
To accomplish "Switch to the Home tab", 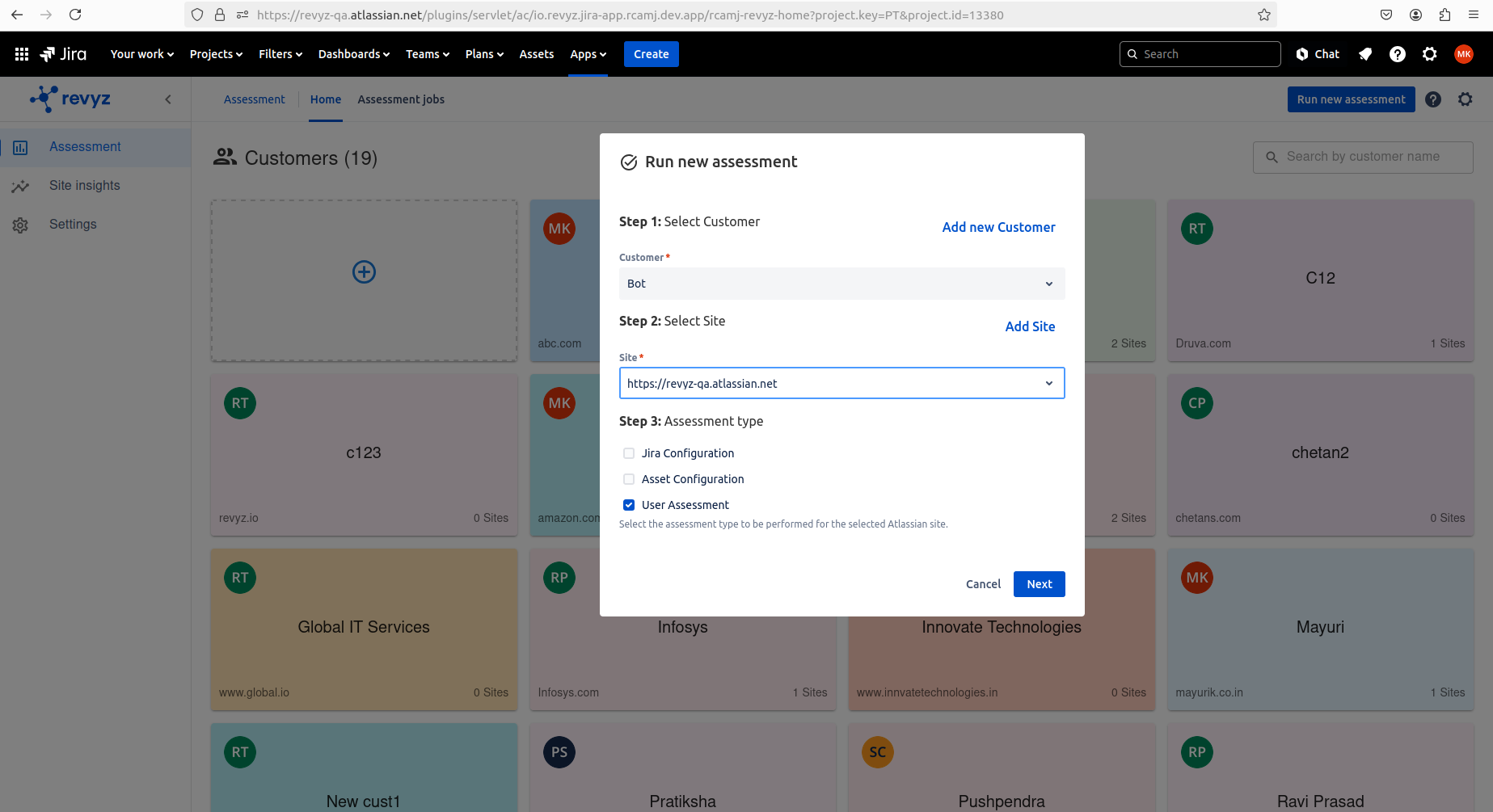I will pyautogui.click(x=326, y=99).
